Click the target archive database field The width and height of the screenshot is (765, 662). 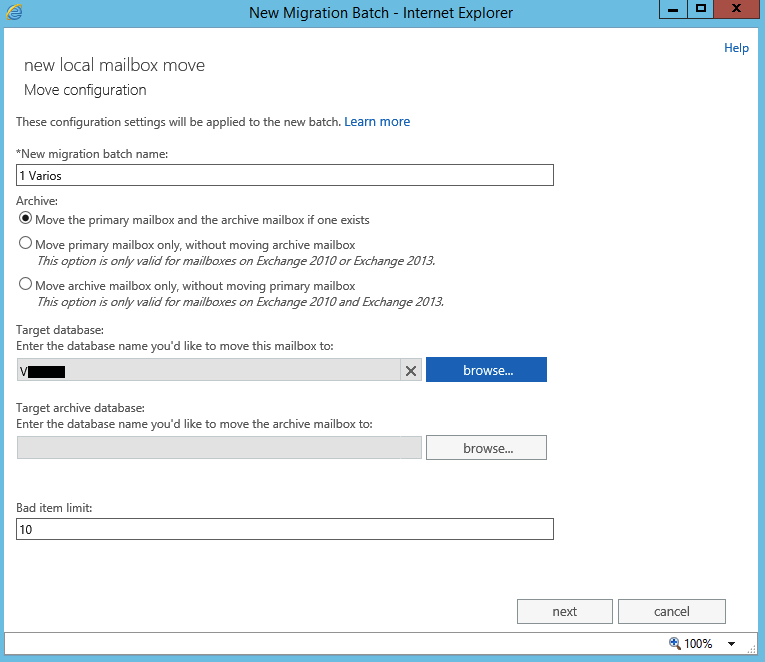[x=219, y=448]
